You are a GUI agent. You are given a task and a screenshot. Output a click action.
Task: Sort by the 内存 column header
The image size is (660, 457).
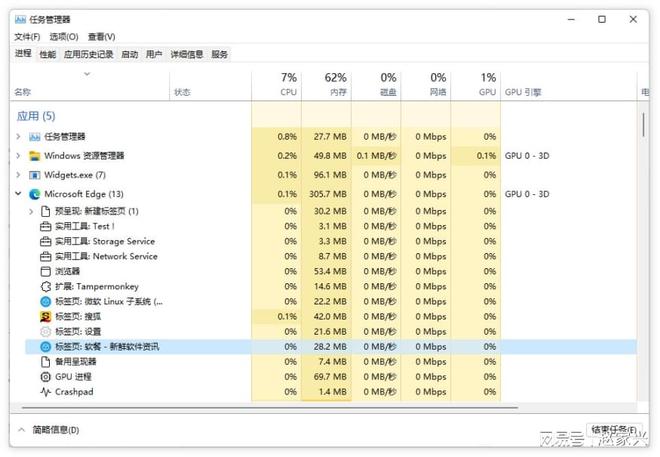click(x=327, y=84)
